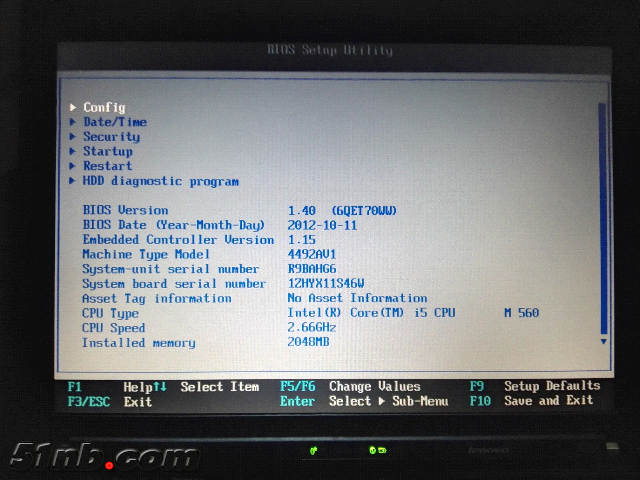640x480 pixels.
Task: Open the Config menu entry
Action: 104,107
